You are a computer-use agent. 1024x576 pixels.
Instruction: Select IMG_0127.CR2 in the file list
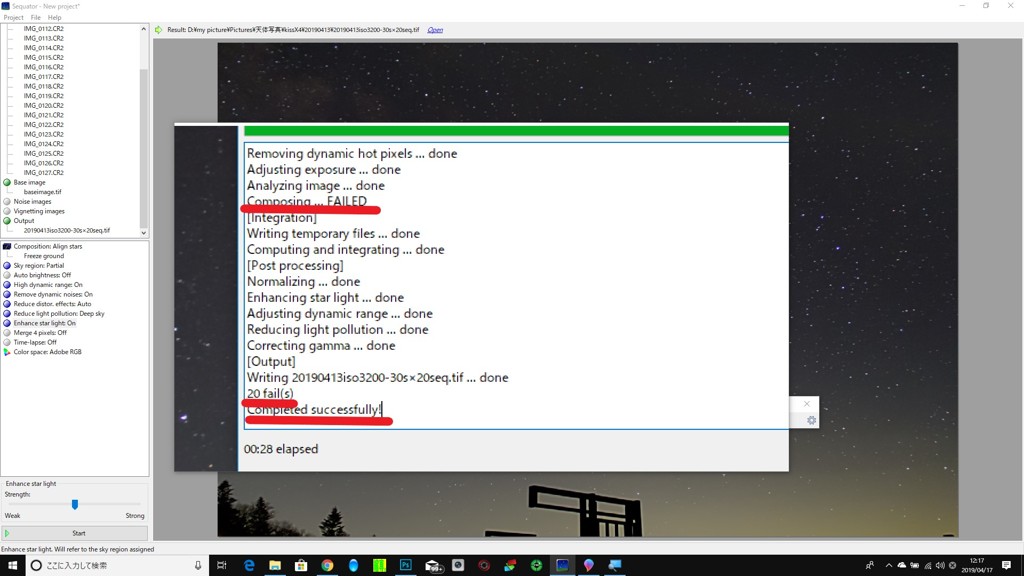[44, 172]
